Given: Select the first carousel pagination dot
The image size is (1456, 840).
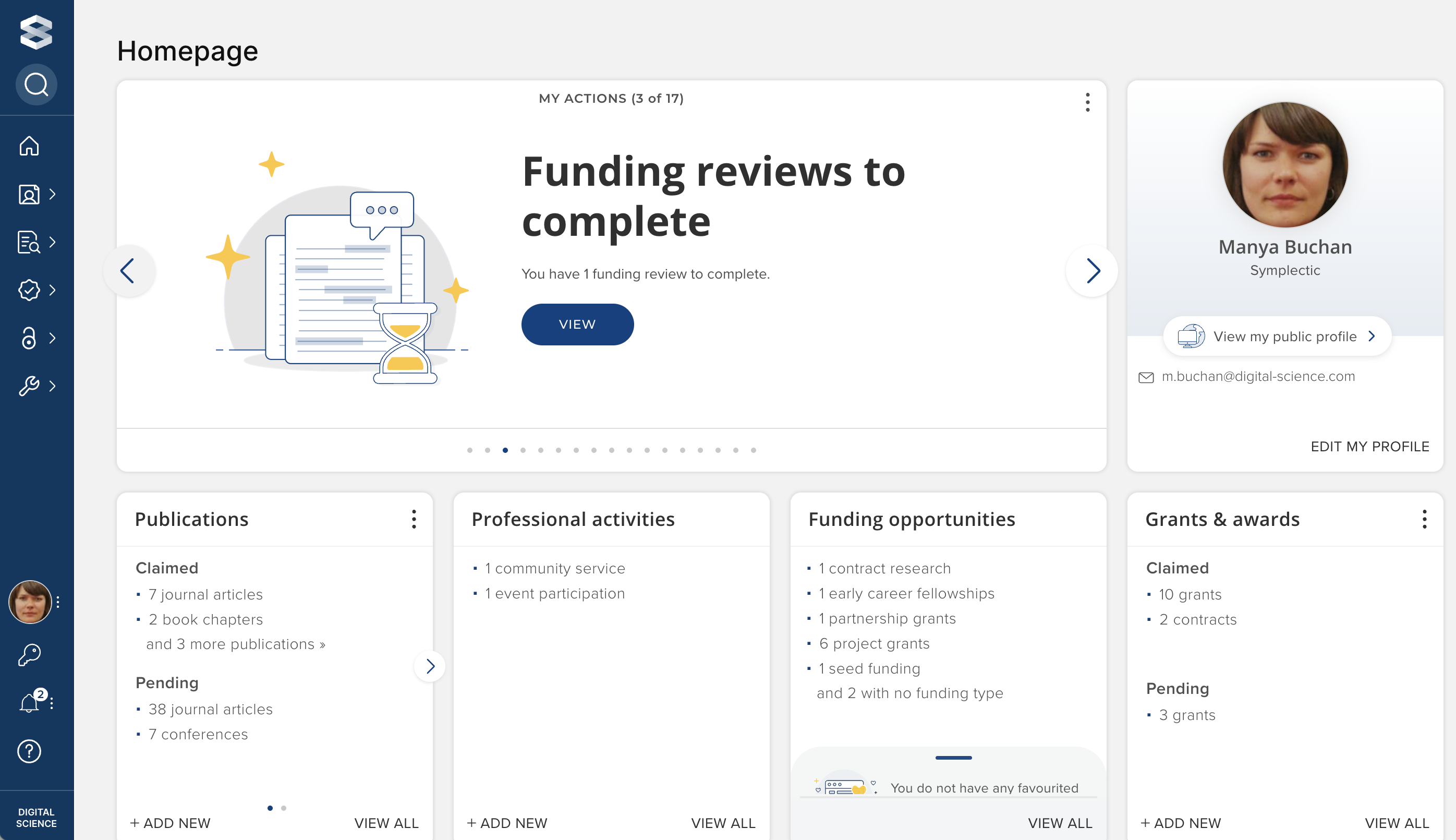Looking at the screenshot, I should (469, 450).
